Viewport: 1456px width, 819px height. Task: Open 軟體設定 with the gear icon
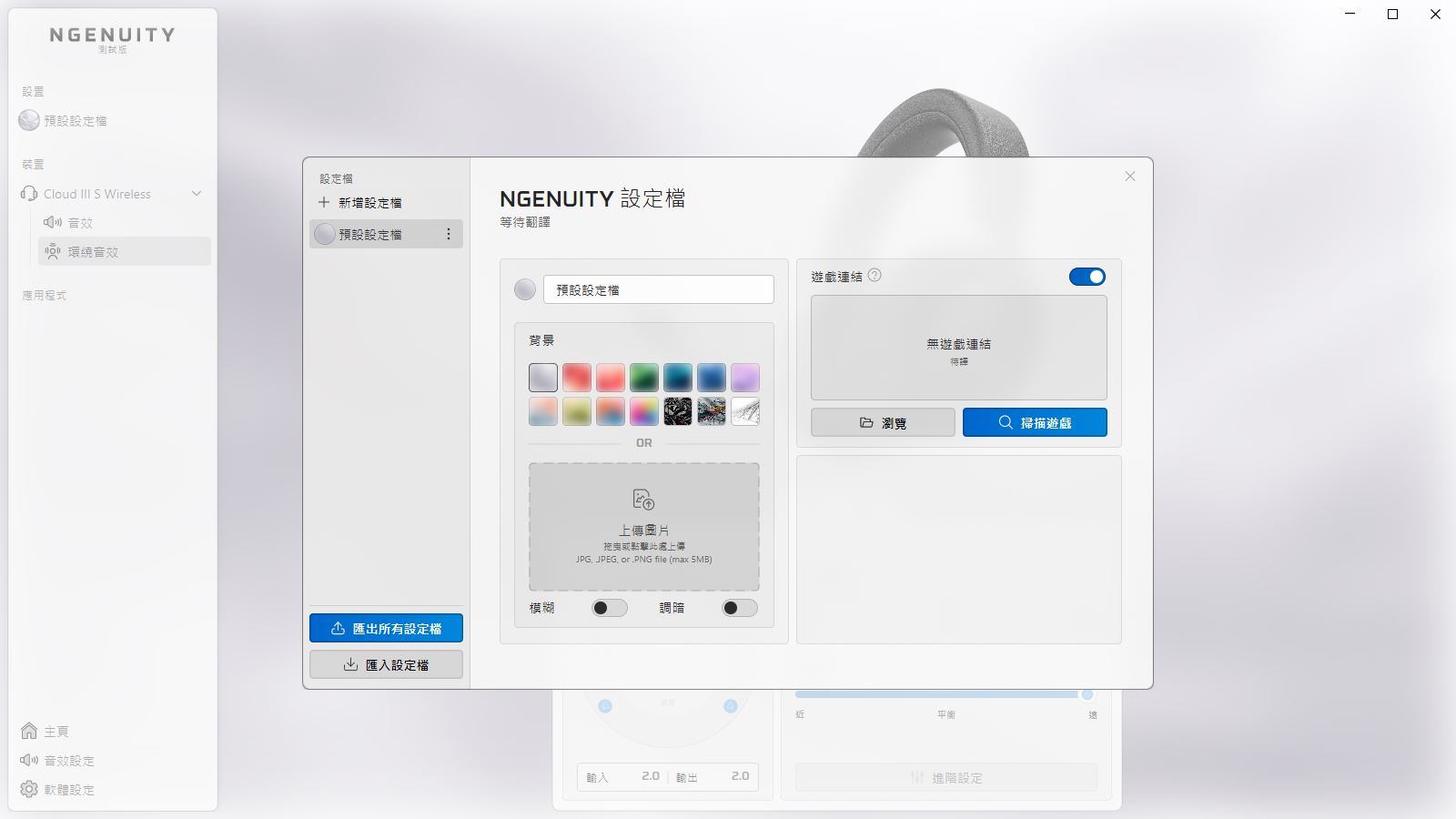pos(57,789)
